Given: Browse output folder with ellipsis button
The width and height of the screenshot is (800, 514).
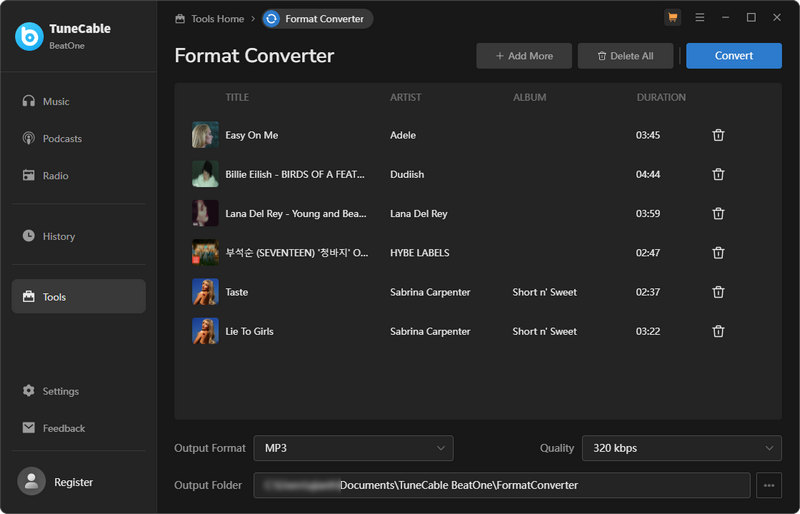Looking at the screenshot, I should tap(769, 485).
